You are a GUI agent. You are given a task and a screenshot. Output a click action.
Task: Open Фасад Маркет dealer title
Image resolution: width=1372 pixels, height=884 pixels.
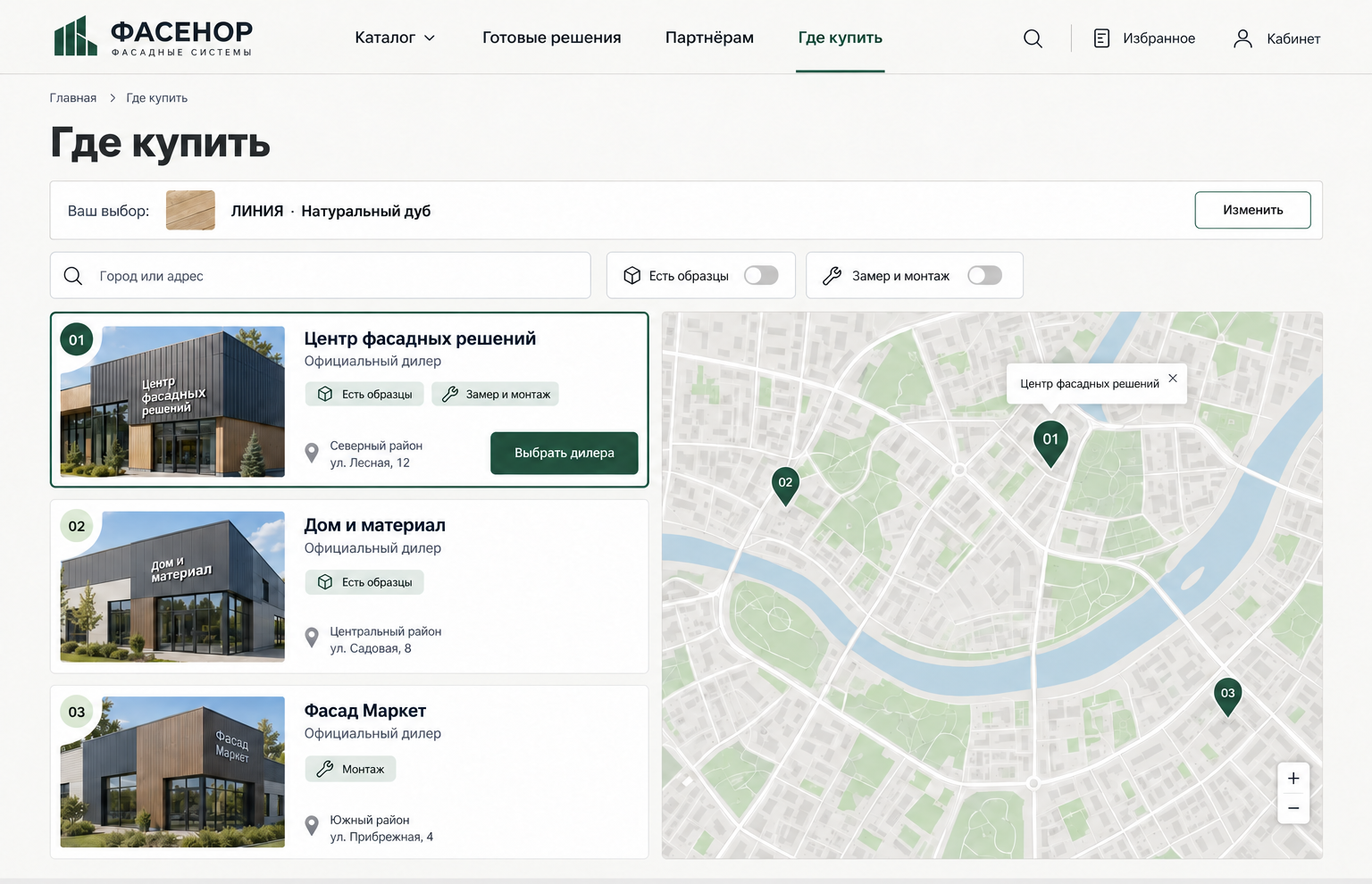click(364, 711)
